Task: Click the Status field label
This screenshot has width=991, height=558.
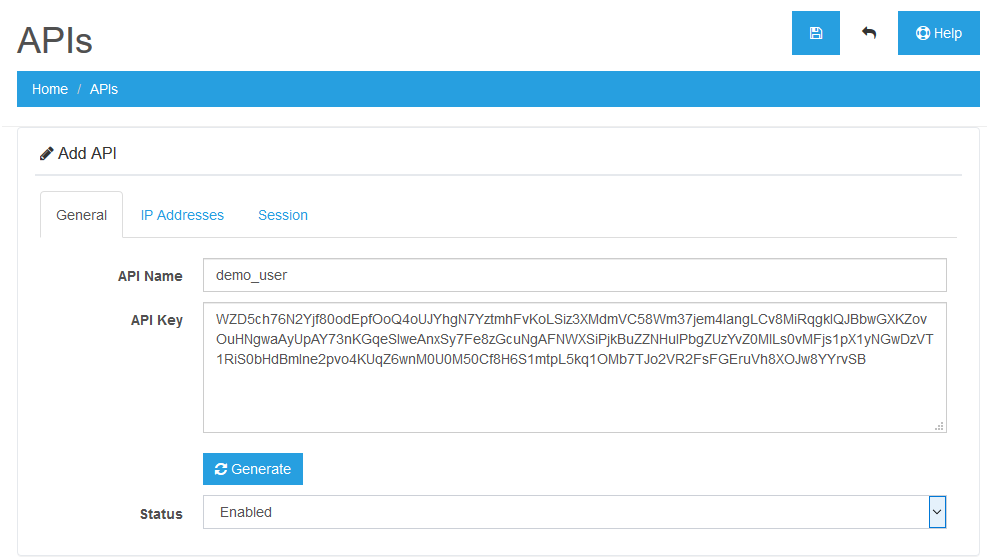Action: click(161, 514)
